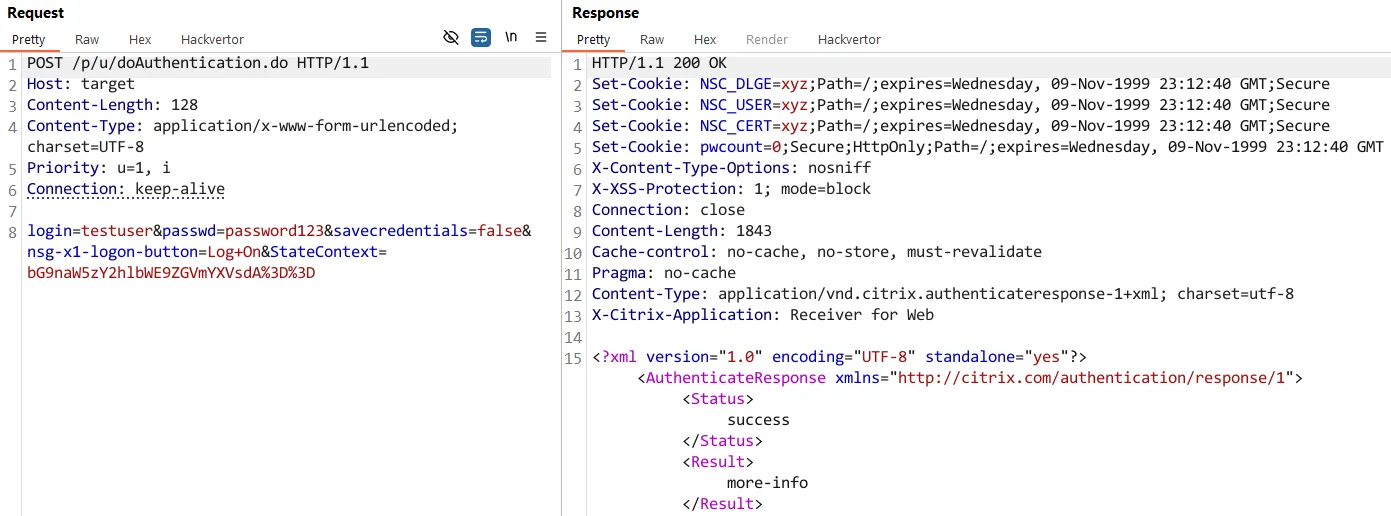
Task: Switch to the Response Hex tab
Action: click(x=705, y=40)
